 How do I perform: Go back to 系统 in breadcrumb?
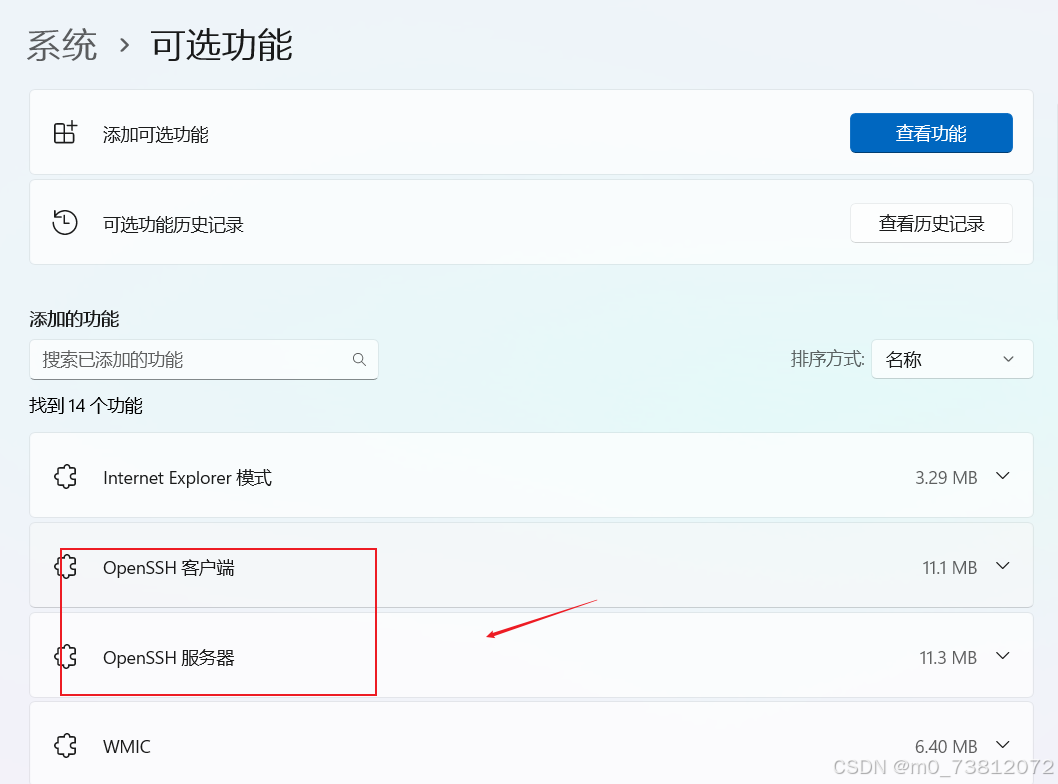[62, 46]
